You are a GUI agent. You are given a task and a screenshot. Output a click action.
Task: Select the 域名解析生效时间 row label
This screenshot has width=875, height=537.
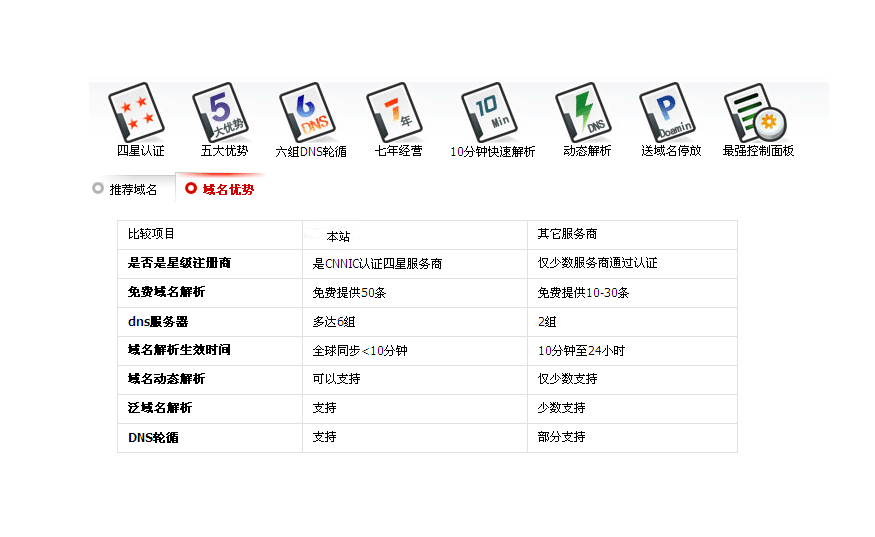(179, 350)
